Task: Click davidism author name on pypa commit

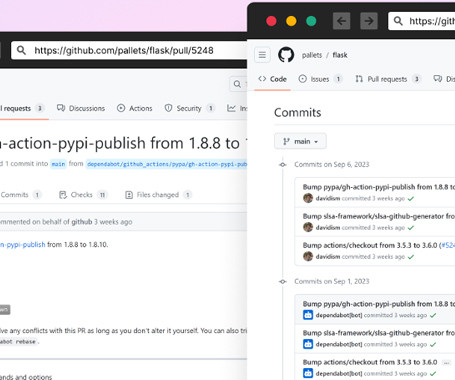Action: [328, 198]
